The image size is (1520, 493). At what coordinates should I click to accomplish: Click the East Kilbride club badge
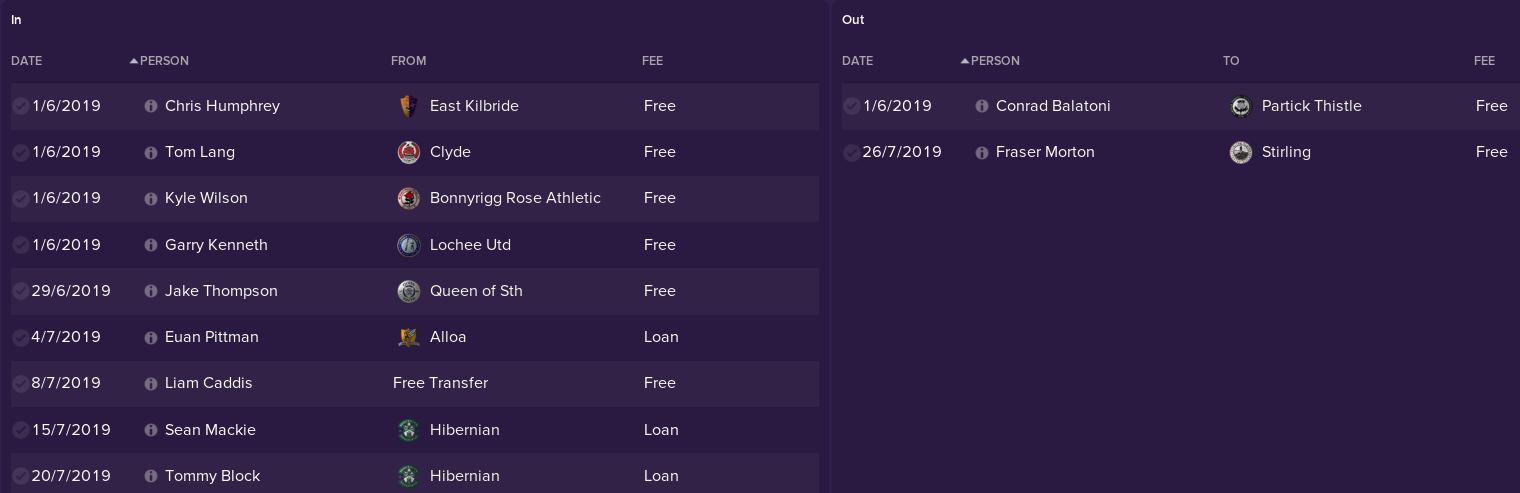(408, 106)
